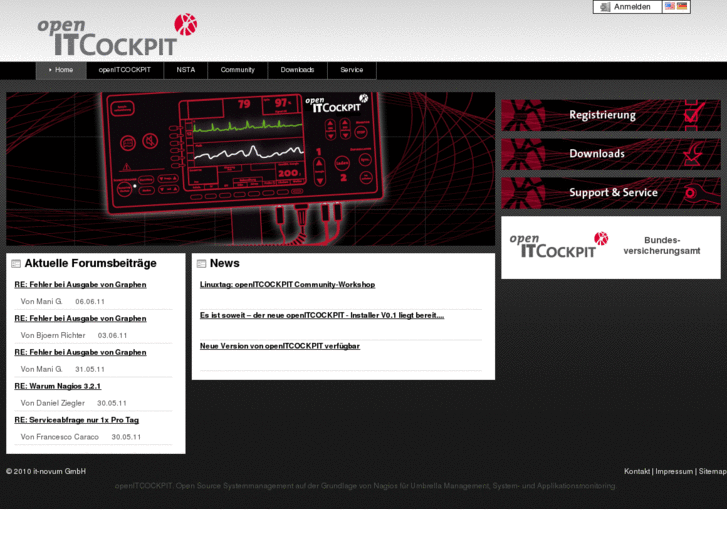Click the news icon beside News heading
The image size is (727, 545).
201,263
